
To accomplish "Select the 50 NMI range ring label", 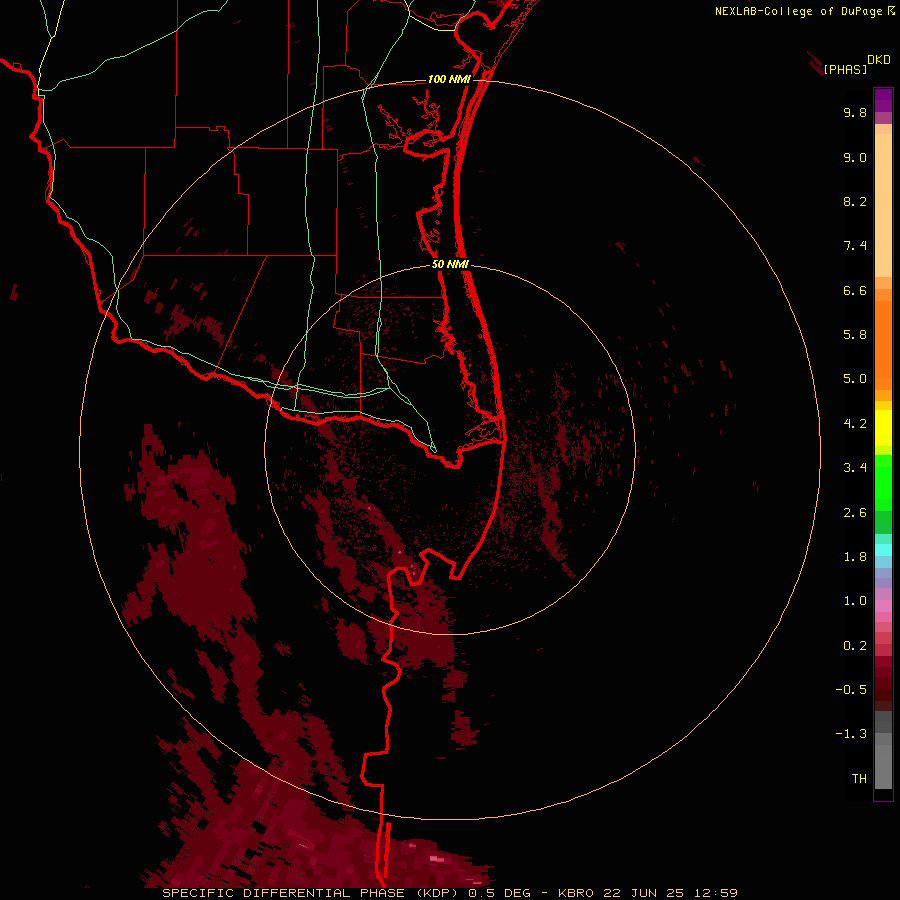I will tap(450, 264).
